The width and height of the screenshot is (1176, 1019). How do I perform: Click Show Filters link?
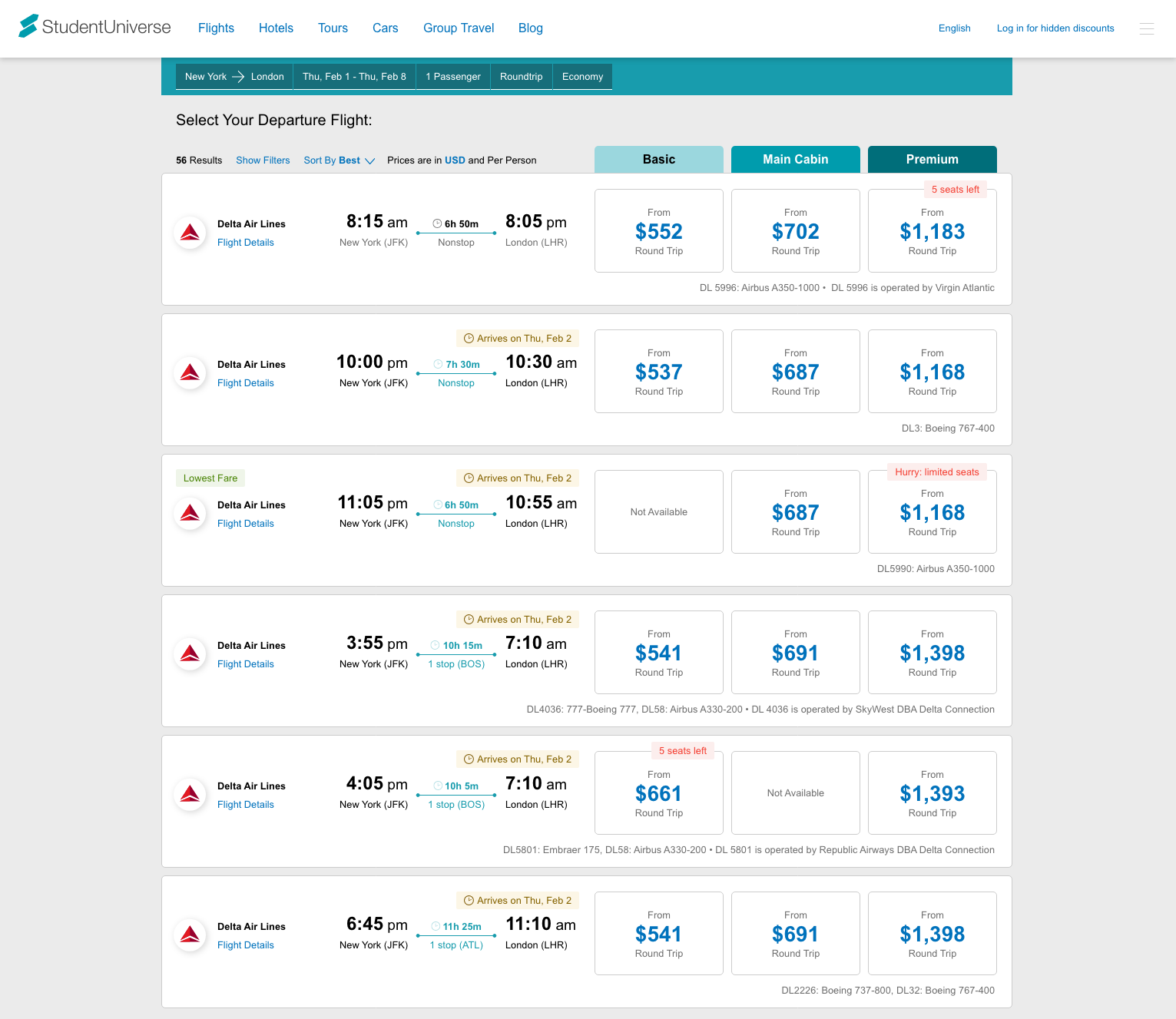pyautogui.click(x=263, y=160)
